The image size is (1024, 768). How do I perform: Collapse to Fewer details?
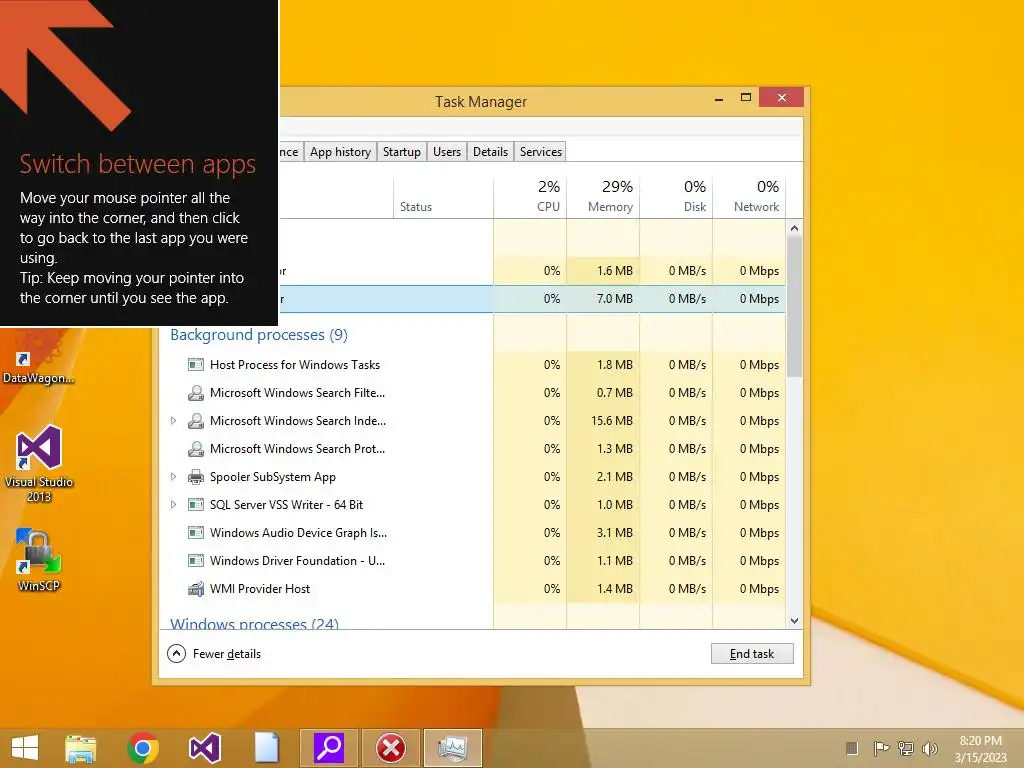pyautogui.click(x=214, y=654)
